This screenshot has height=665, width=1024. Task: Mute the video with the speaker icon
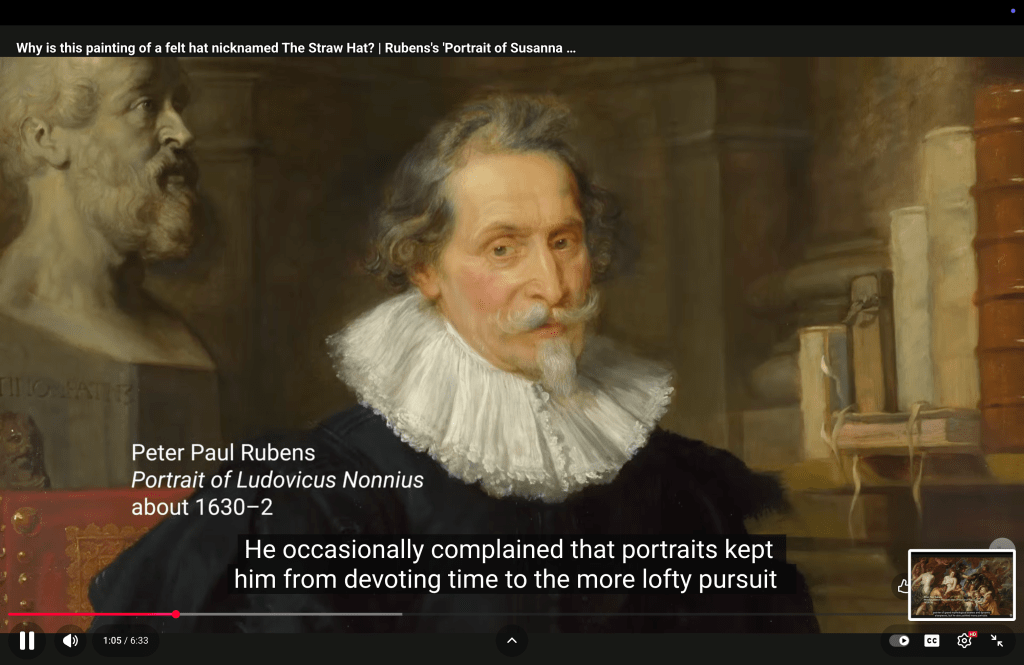click(70, 640)
